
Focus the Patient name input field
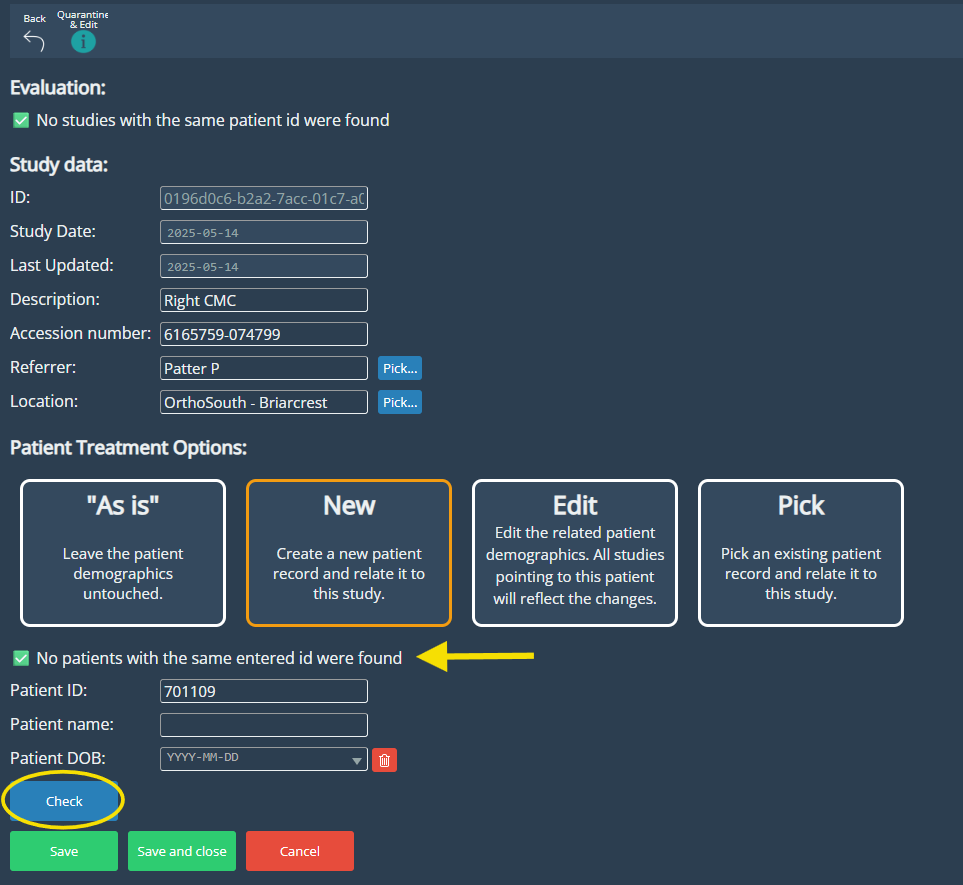coord(264,725)
